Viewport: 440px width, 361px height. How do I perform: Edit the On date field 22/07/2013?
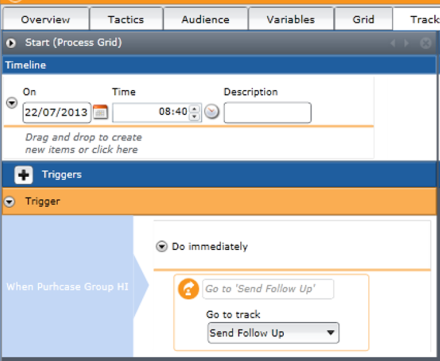click(57, 112)
